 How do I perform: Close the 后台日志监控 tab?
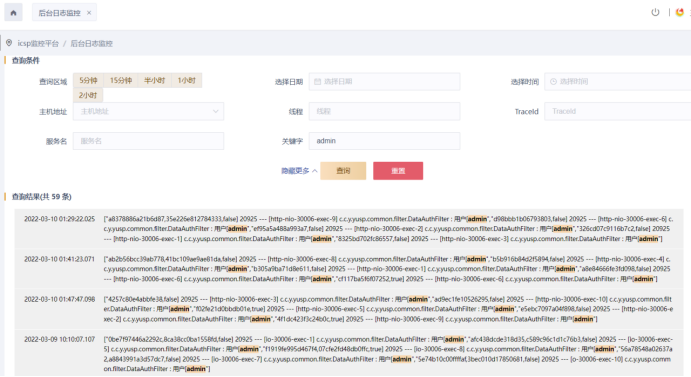coord(89,13)
